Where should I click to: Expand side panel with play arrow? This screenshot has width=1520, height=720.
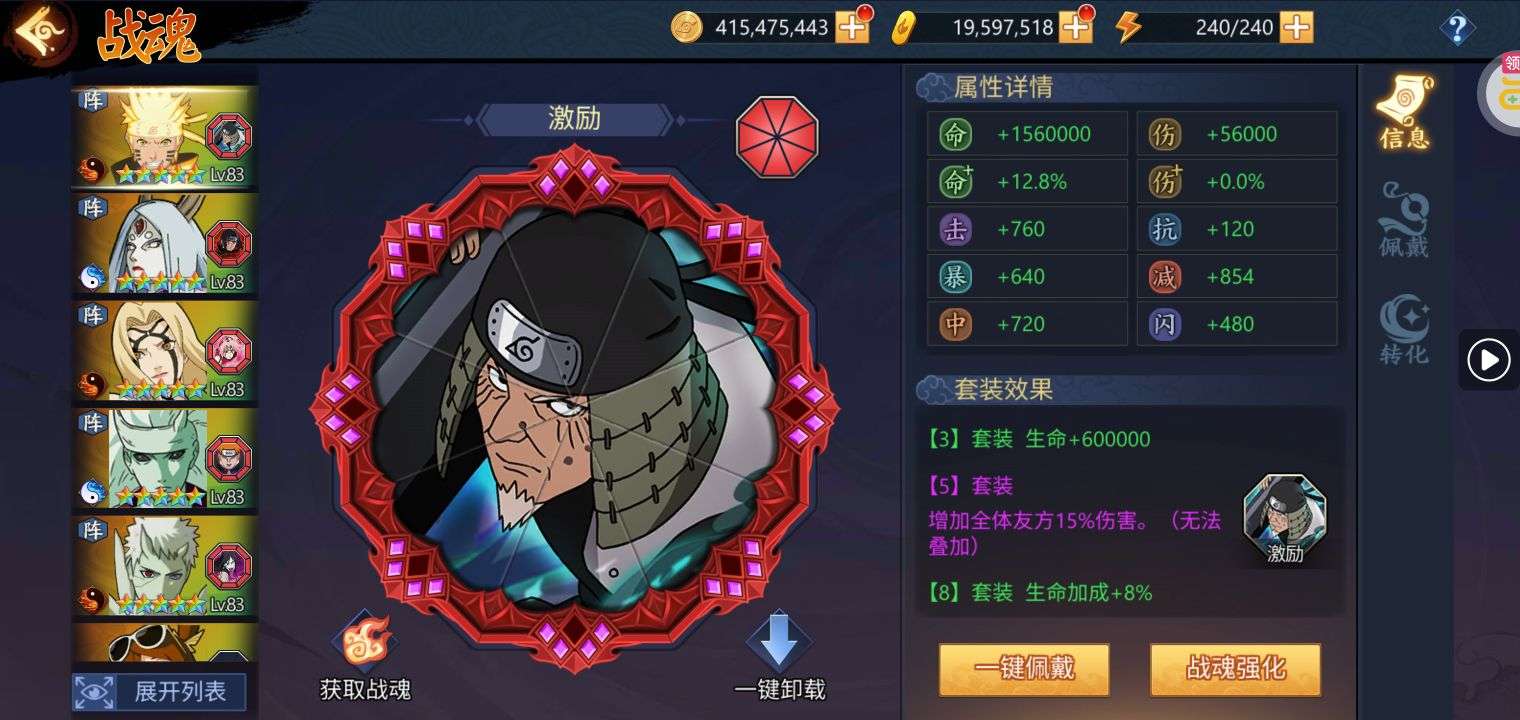point(1488,359)
